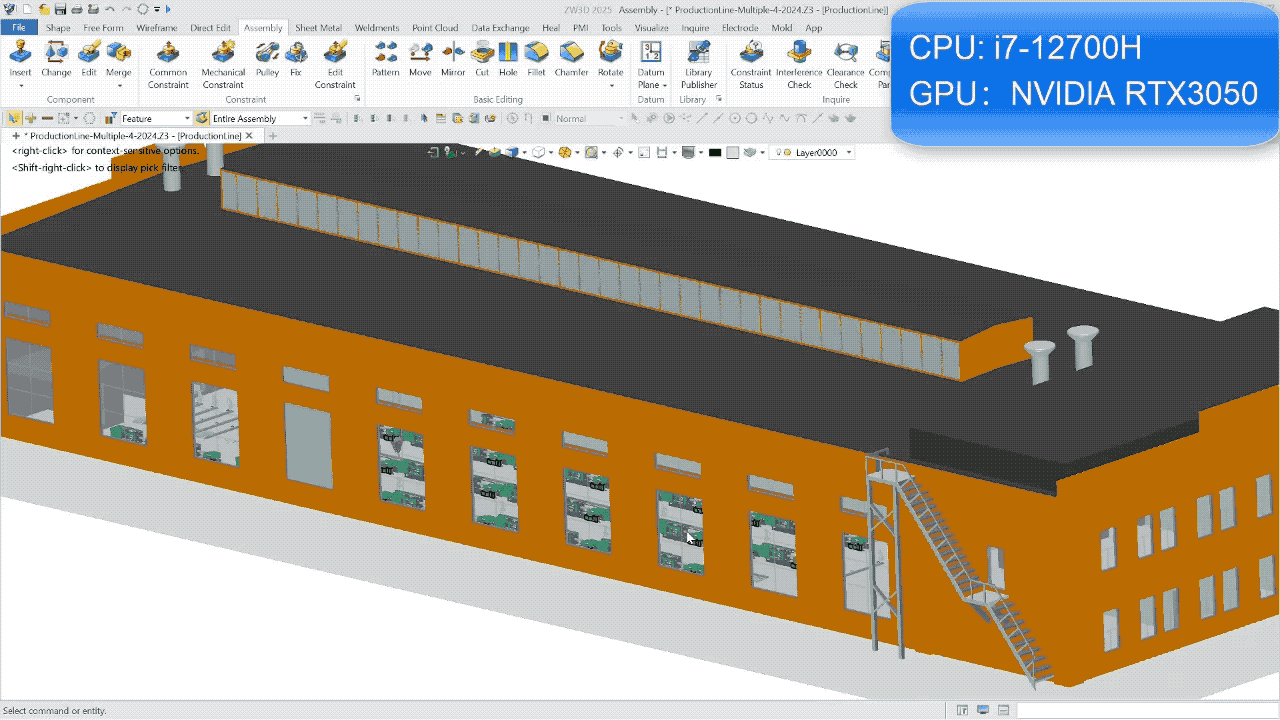This screenshot has width=1280, height=720.
Task: Open the Weldments ribbon tab
Action: coord(377,28)
